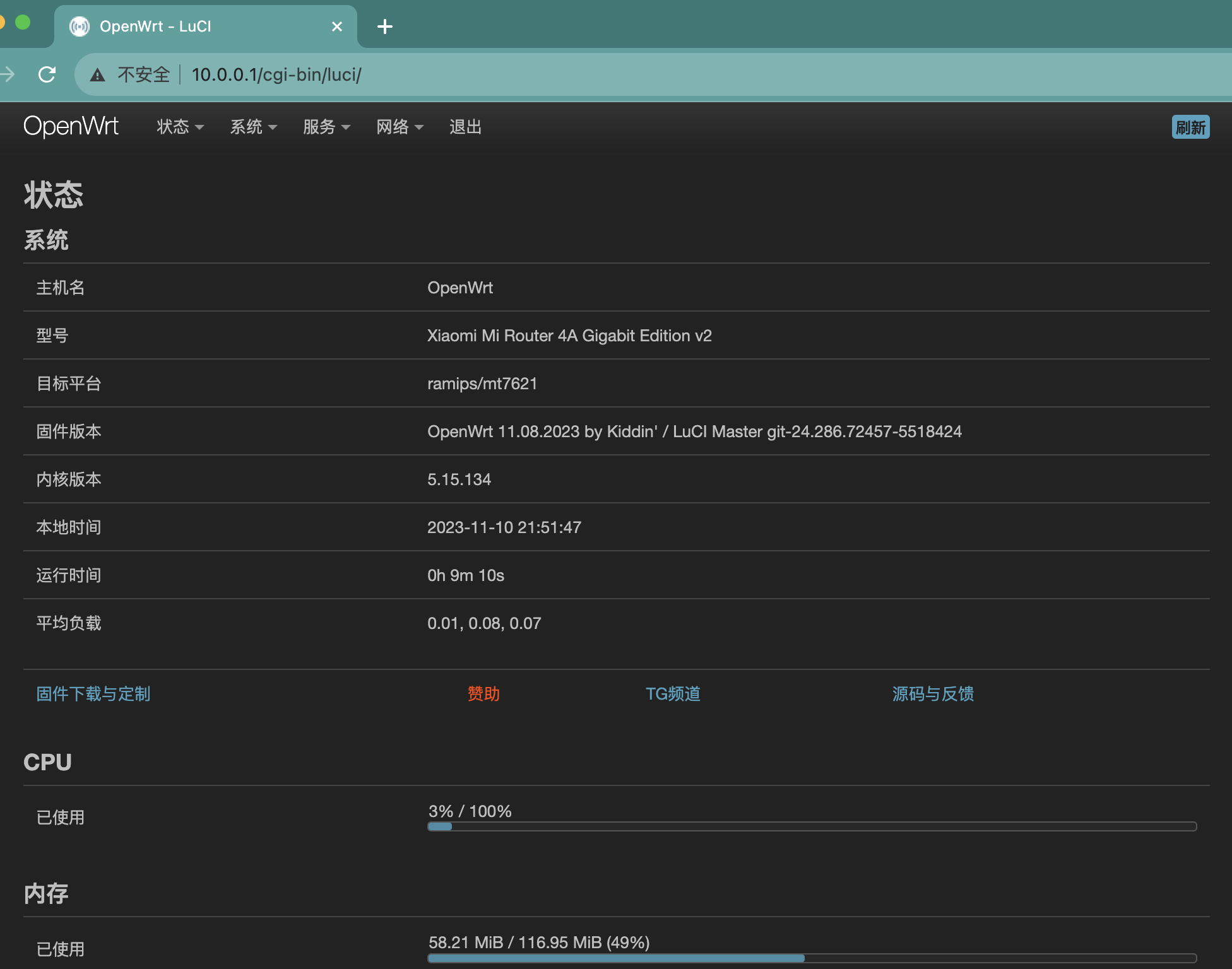Open the 源码与反馈 link
This screenshot has width=1232, height=969.
click(x=933, y=694)
